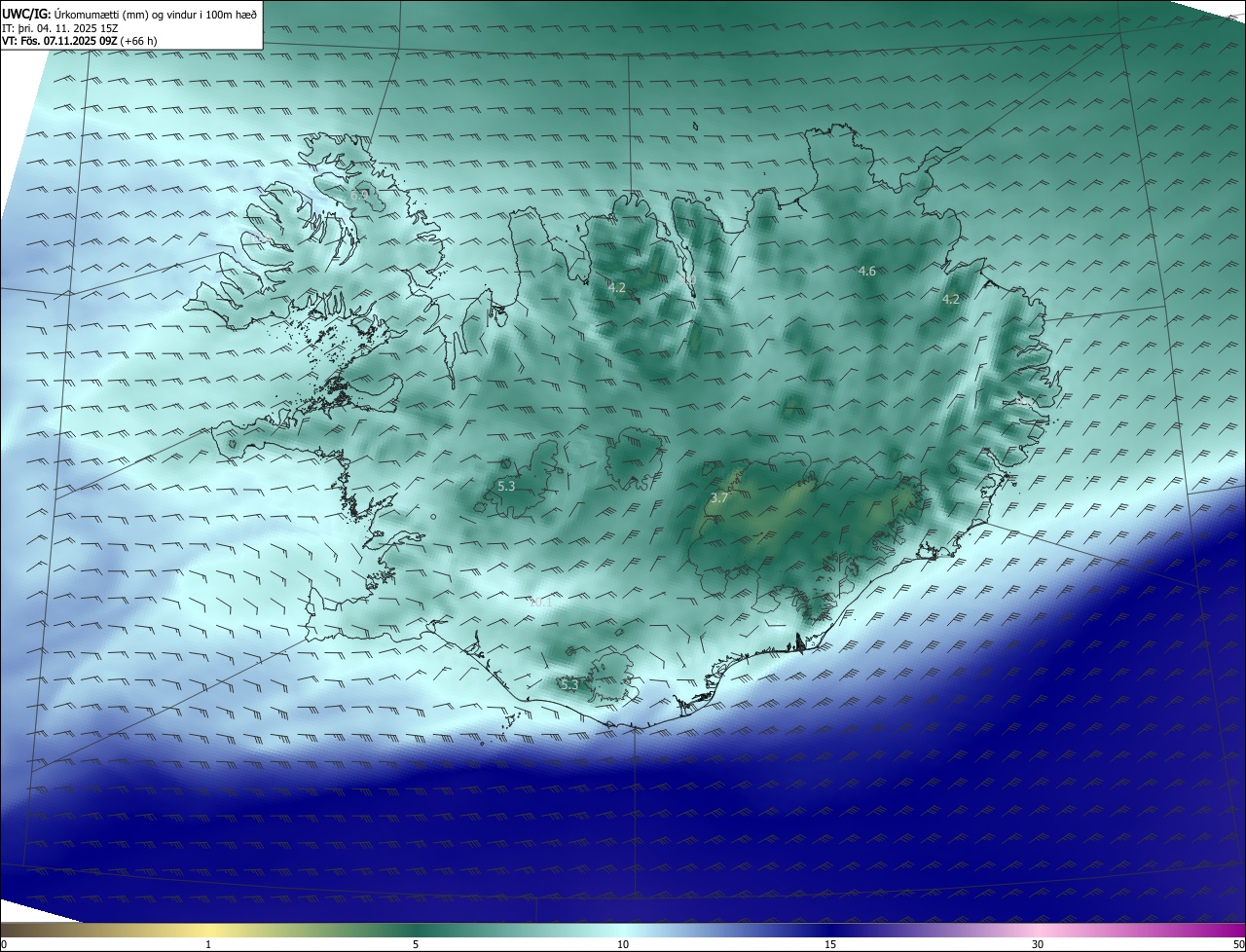Click the 'VT: Fös. 07.11.2025 09Z (+66 h)' line
This screenshot has height=952, width=1246.
(x=79, y=41)
